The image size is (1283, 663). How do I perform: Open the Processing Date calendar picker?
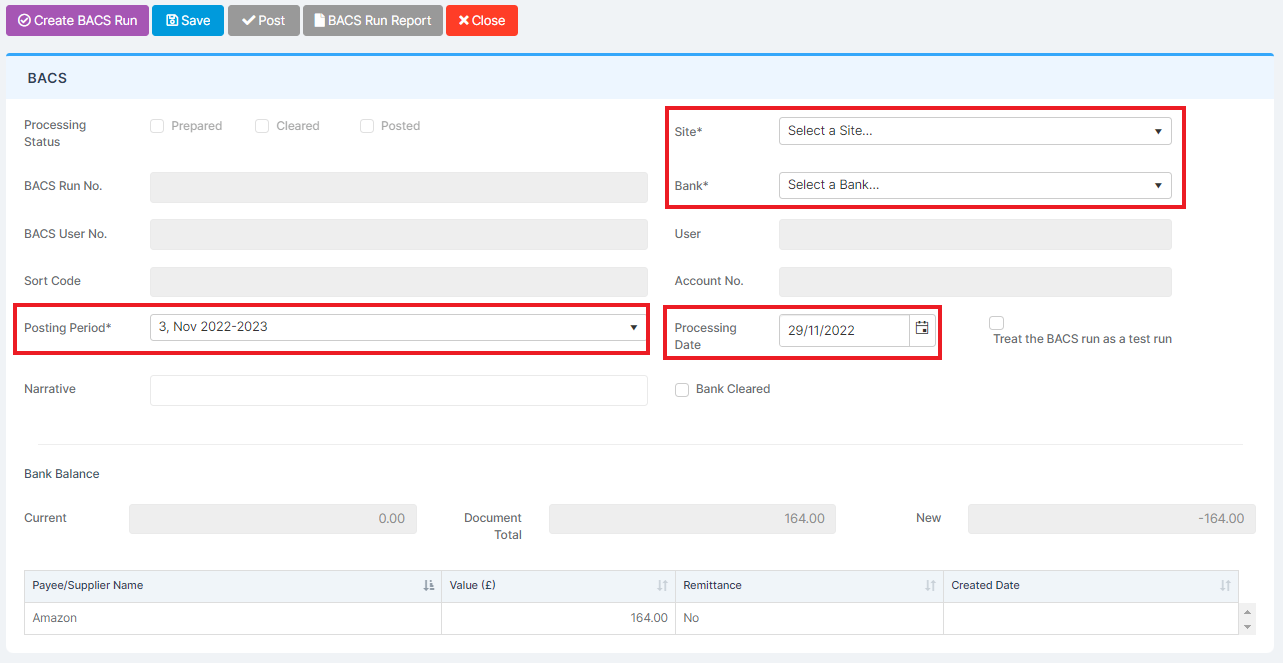pyautogui.click(x=922, y=329)
